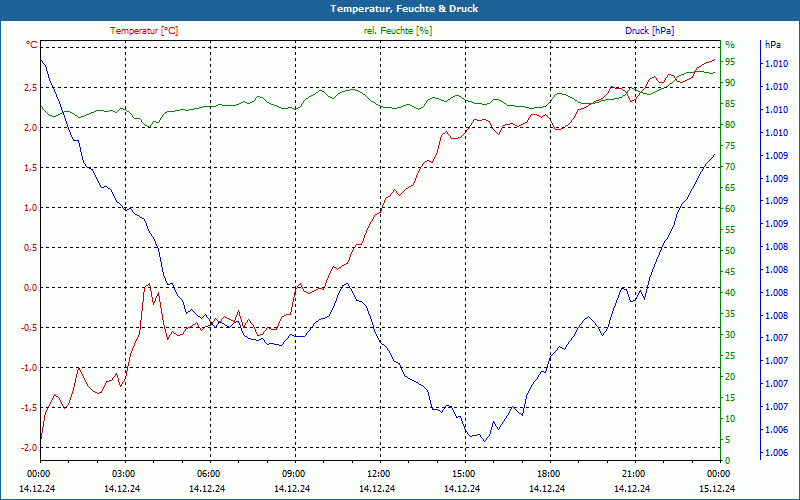Click the '18:00' time axis label
The height and width of the screenshot is (500, 800).
click(548, 473)
